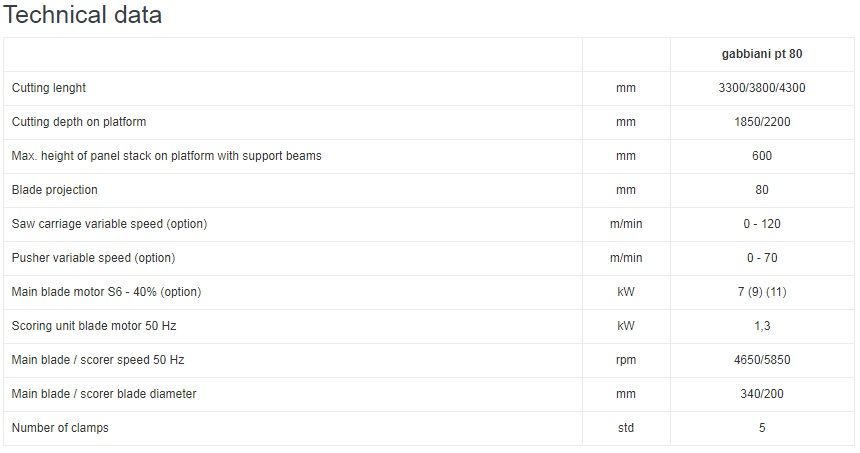
Task: Select the gabbiani pt 80 column header
Action: coord(762,54)
